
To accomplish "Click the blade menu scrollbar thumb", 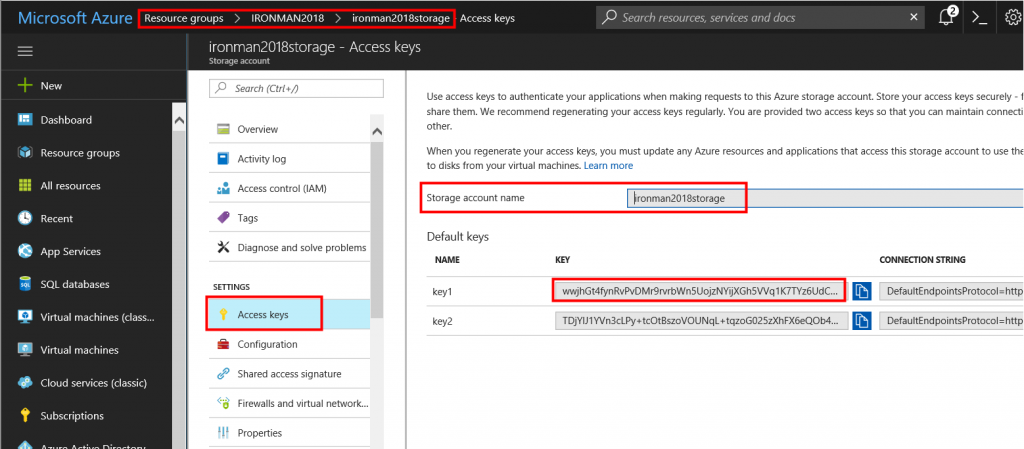I will click(377, 230).
